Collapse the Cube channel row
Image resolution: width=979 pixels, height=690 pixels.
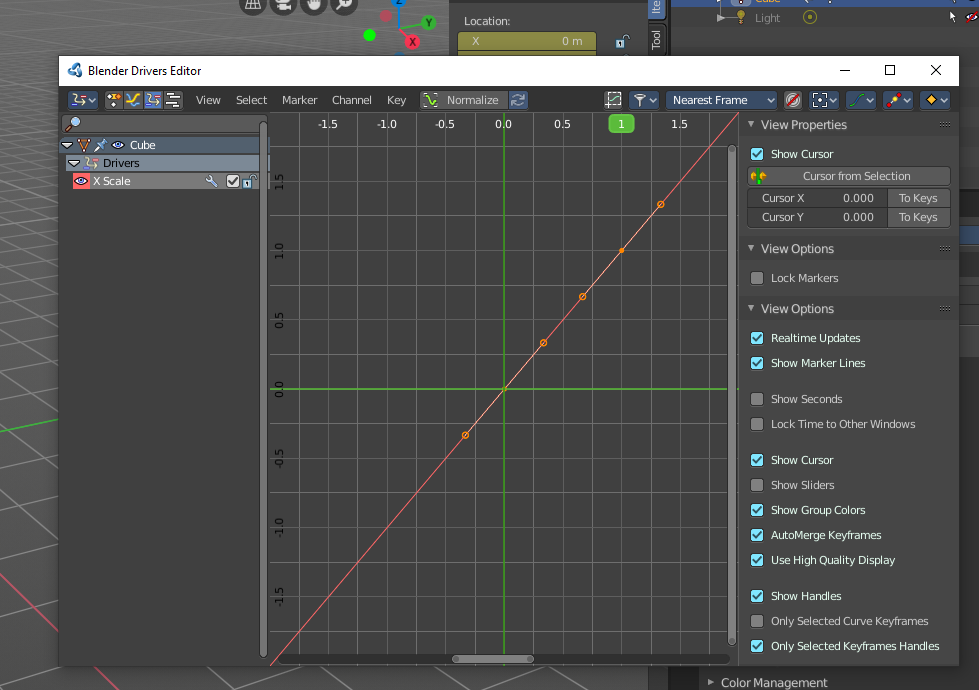click(x=67, y=145)
